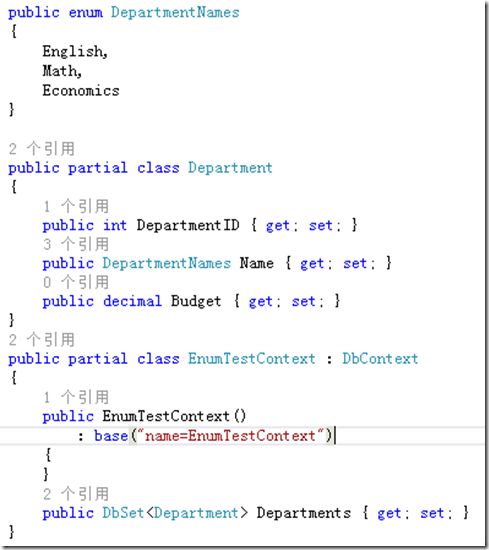
Task: Click the enum keyword
Action: point(86,13)
